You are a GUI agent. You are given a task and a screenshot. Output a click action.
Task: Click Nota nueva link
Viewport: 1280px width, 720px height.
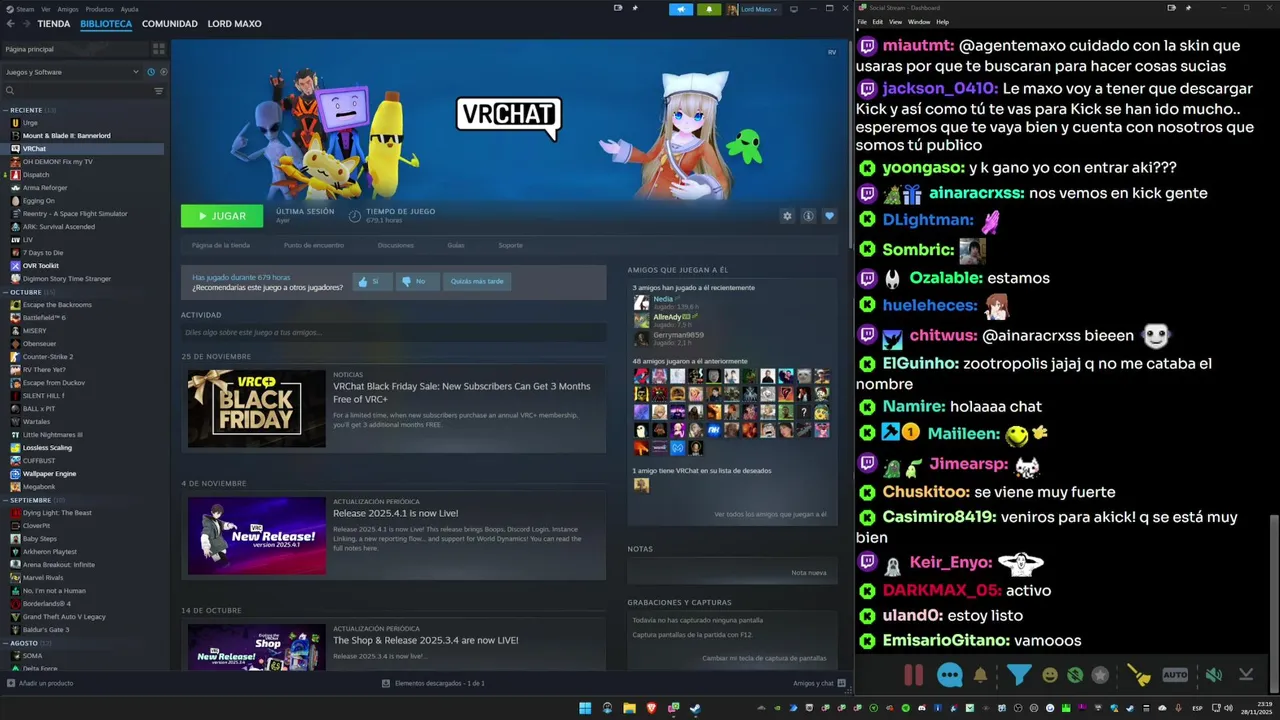point(809,573)
